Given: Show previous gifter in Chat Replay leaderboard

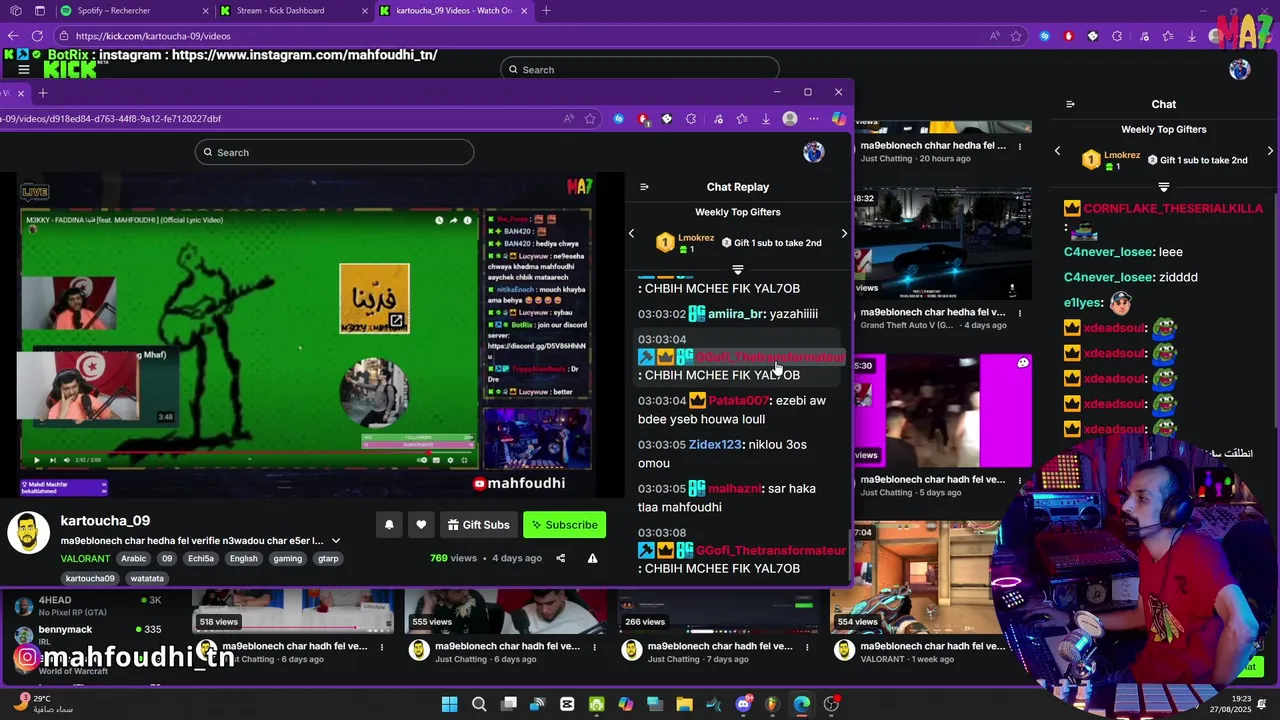Looking at the screenshot, I should point(631,234).
